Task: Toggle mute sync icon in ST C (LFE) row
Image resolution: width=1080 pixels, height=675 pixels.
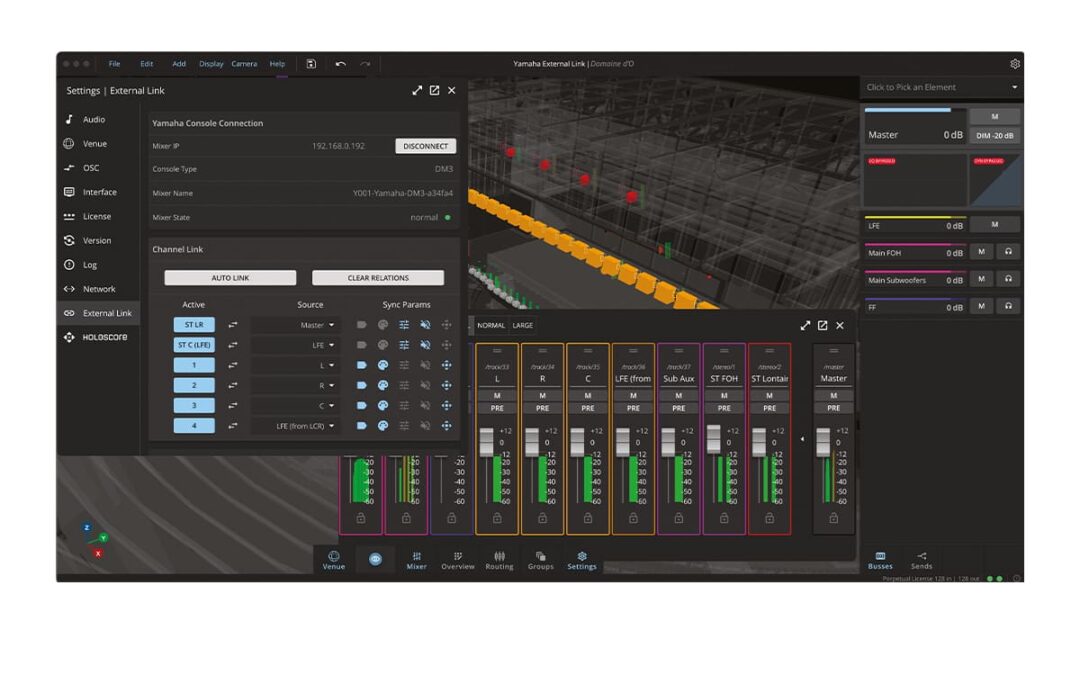Action: coord(426,344)
